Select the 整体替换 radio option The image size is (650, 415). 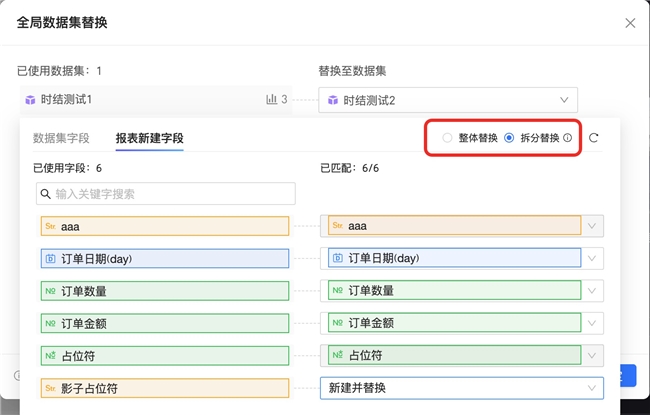[447, 138]
